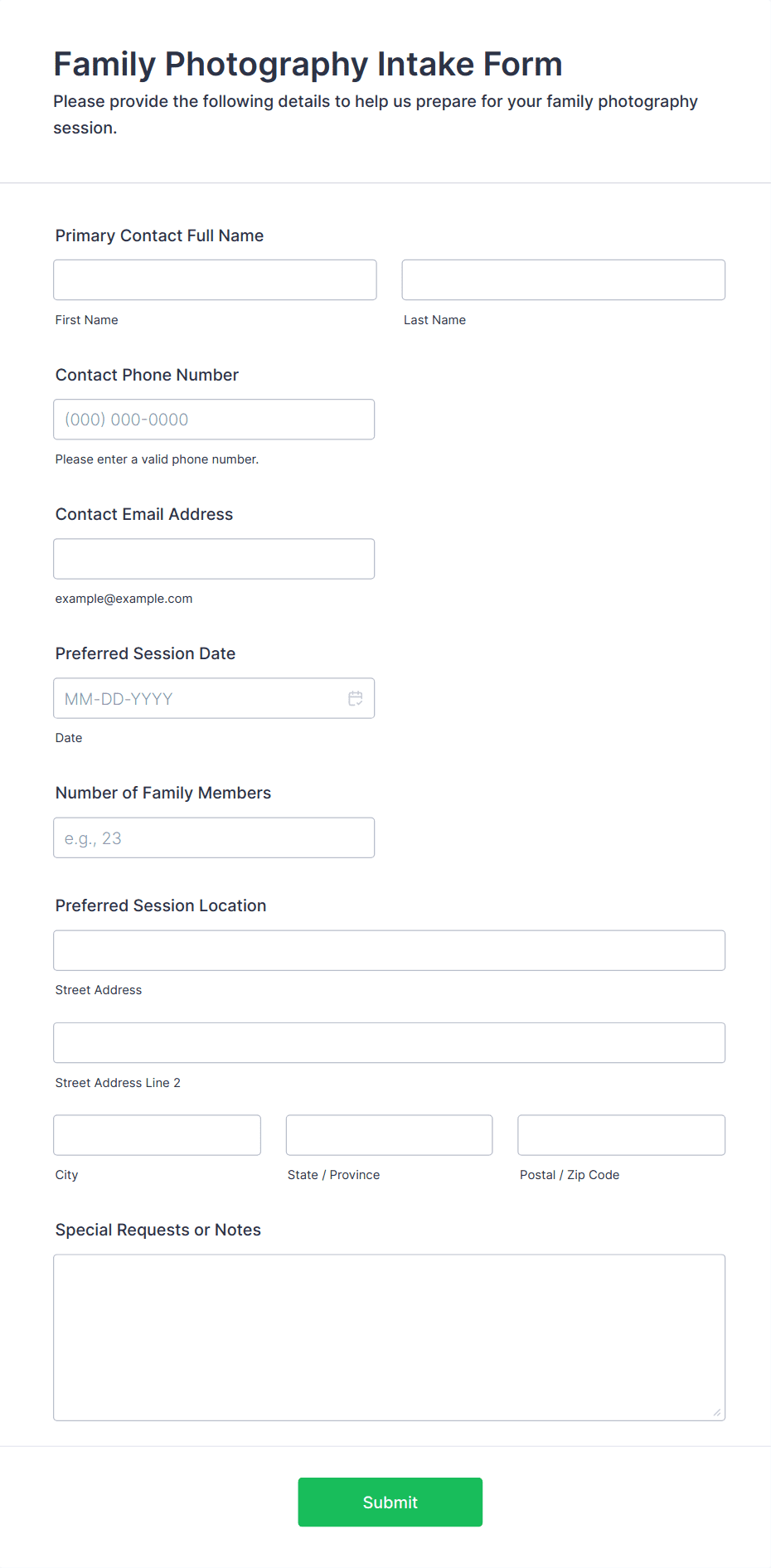Click the Number of Family Members field

pyautogui.click(x=214, y=837)
